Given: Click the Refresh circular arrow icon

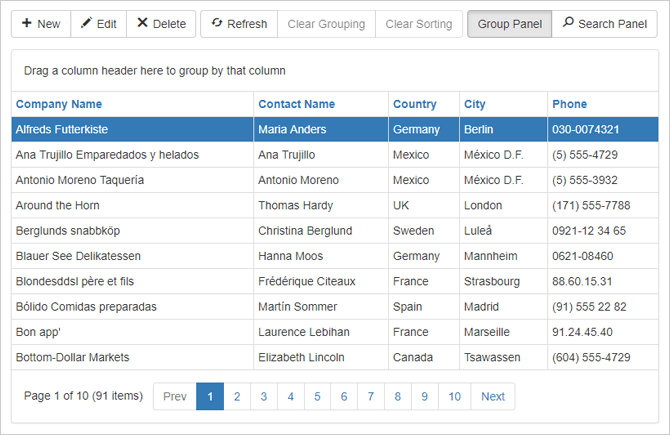Looking at the screenshot, I should tap(216, 23).
